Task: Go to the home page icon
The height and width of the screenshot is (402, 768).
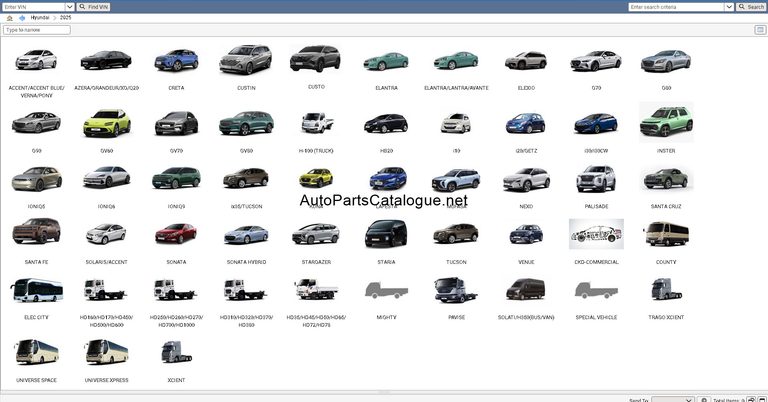Action: [9, 18]
